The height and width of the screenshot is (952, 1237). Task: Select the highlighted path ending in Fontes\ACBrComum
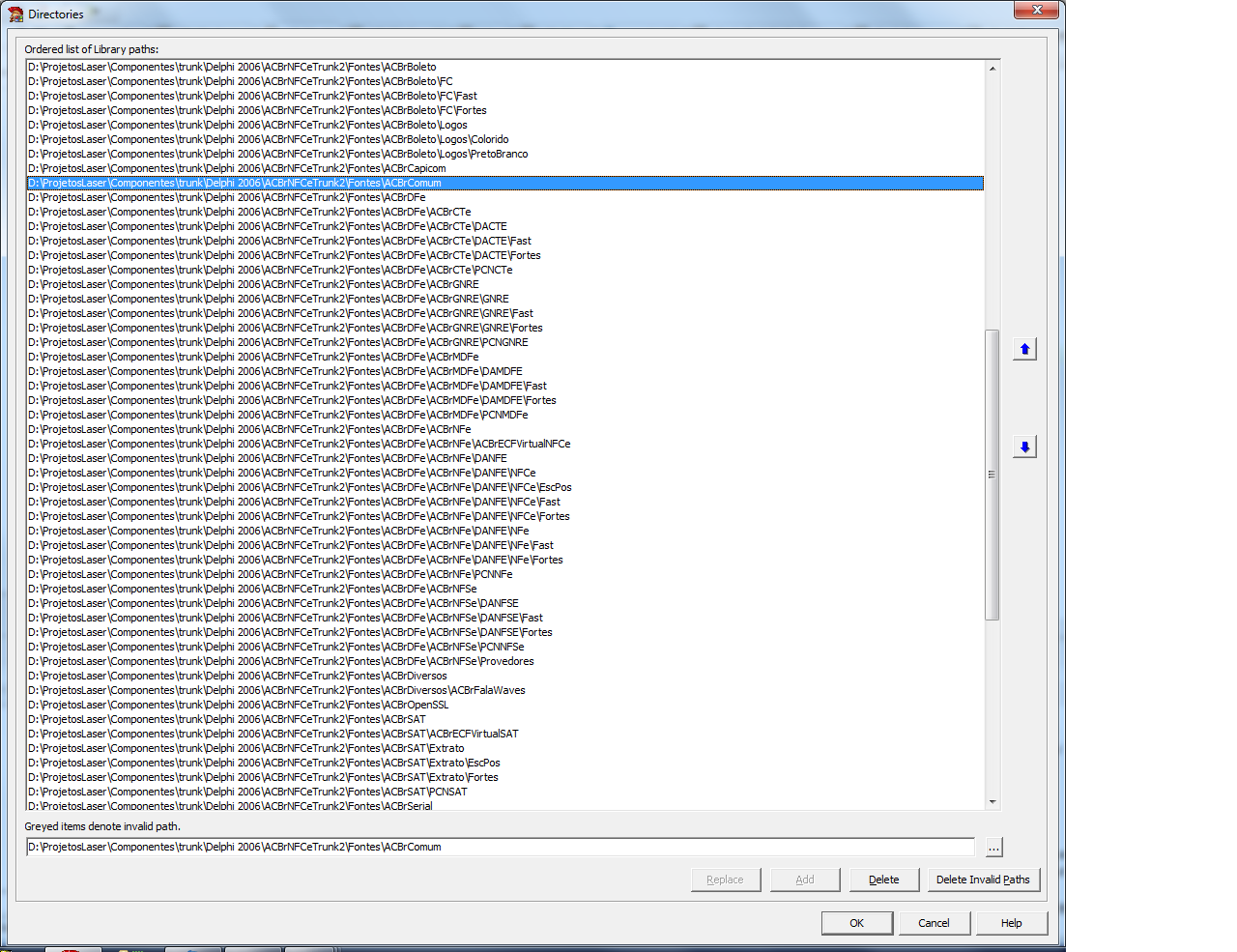pyautogui.click(x=505, y=183)
